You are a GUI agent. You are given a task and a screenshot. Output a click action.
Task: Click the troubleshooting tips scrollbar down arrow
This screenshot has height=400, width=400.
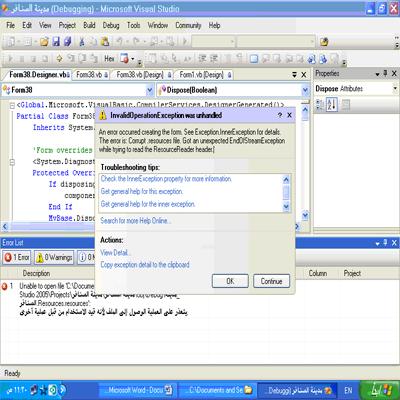click(x=286, y=207)
